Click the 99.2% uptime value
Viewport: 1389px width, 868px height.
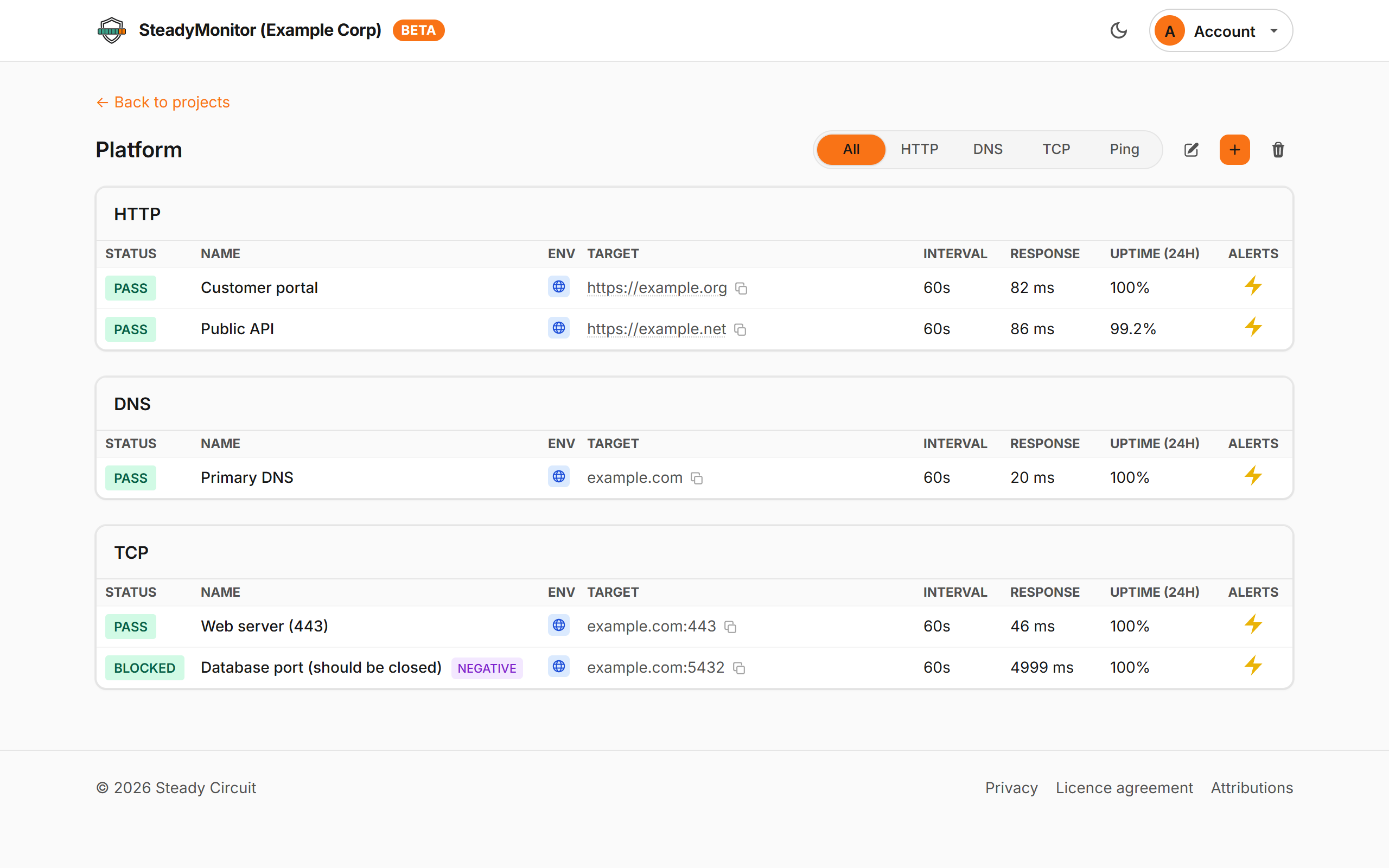1132,329
